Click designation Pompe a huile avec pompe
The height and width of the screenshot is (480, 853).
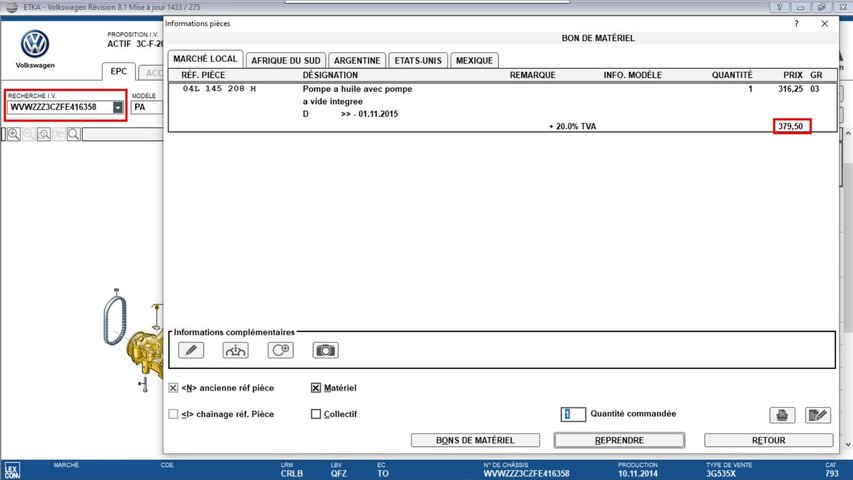pos(357,89)
